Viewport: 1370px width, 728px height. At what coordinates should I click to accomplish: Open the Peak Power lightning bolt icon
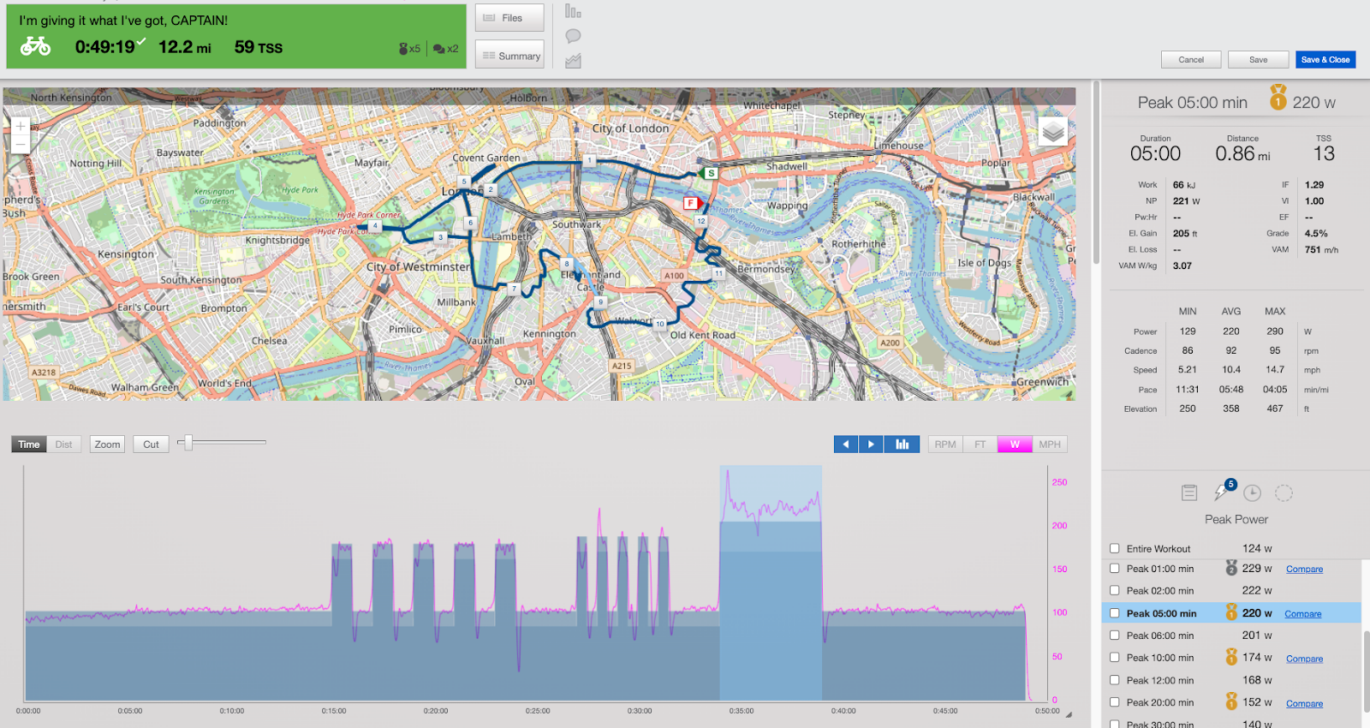tap(1221, 491)
